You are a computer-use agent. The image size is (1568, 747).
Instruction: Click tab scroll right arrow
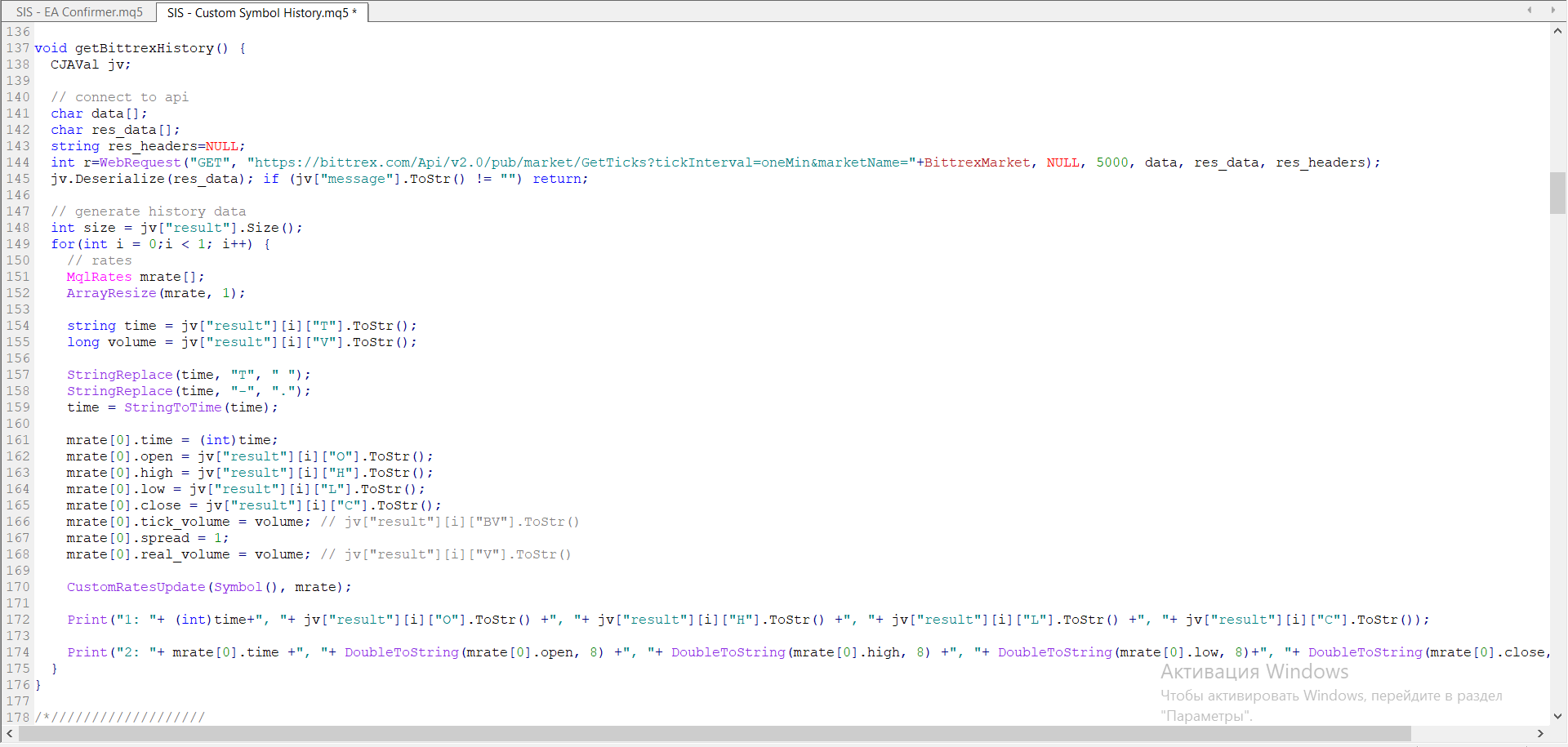[x=1552, y=11]
